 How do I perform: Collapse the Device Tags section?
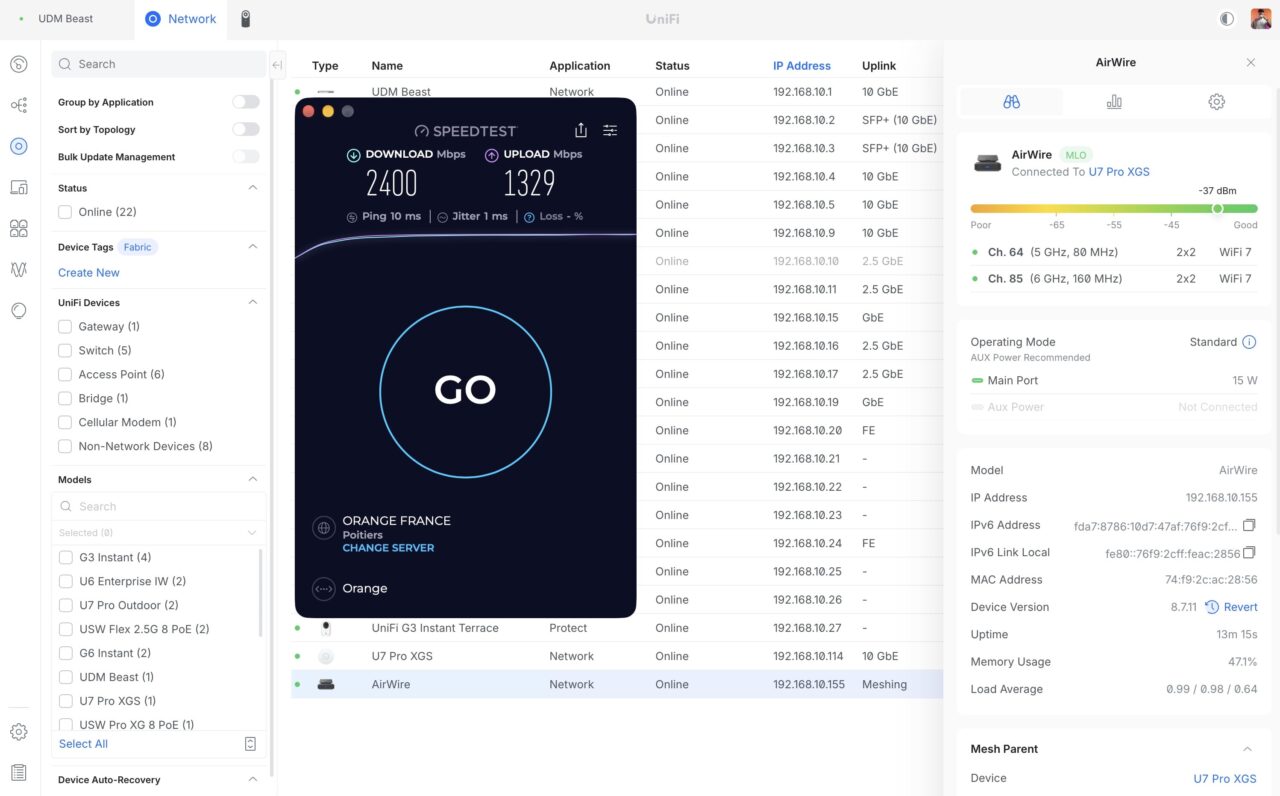(x=253, y=247)
